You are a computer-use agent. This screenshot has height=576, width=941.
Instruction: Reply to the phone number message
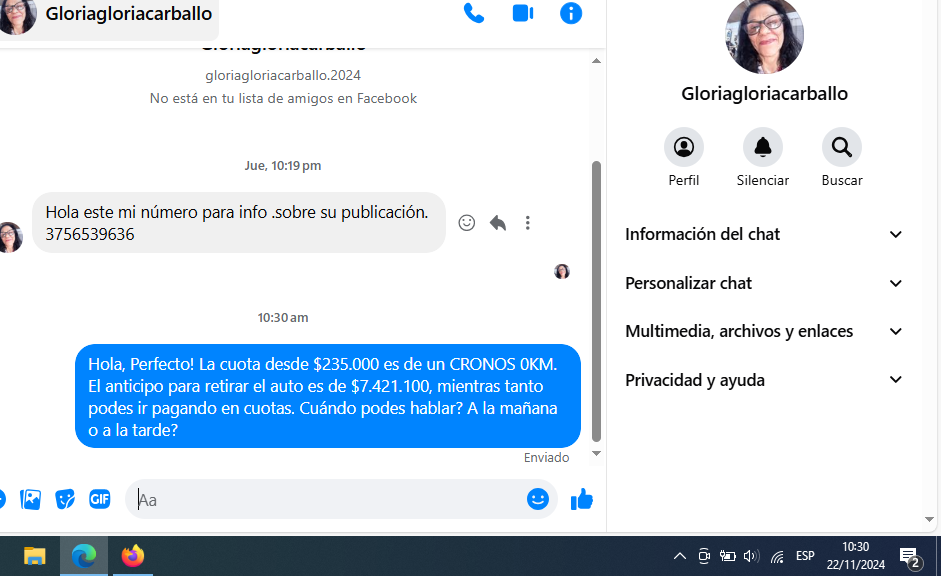click(x=497, y=223)
